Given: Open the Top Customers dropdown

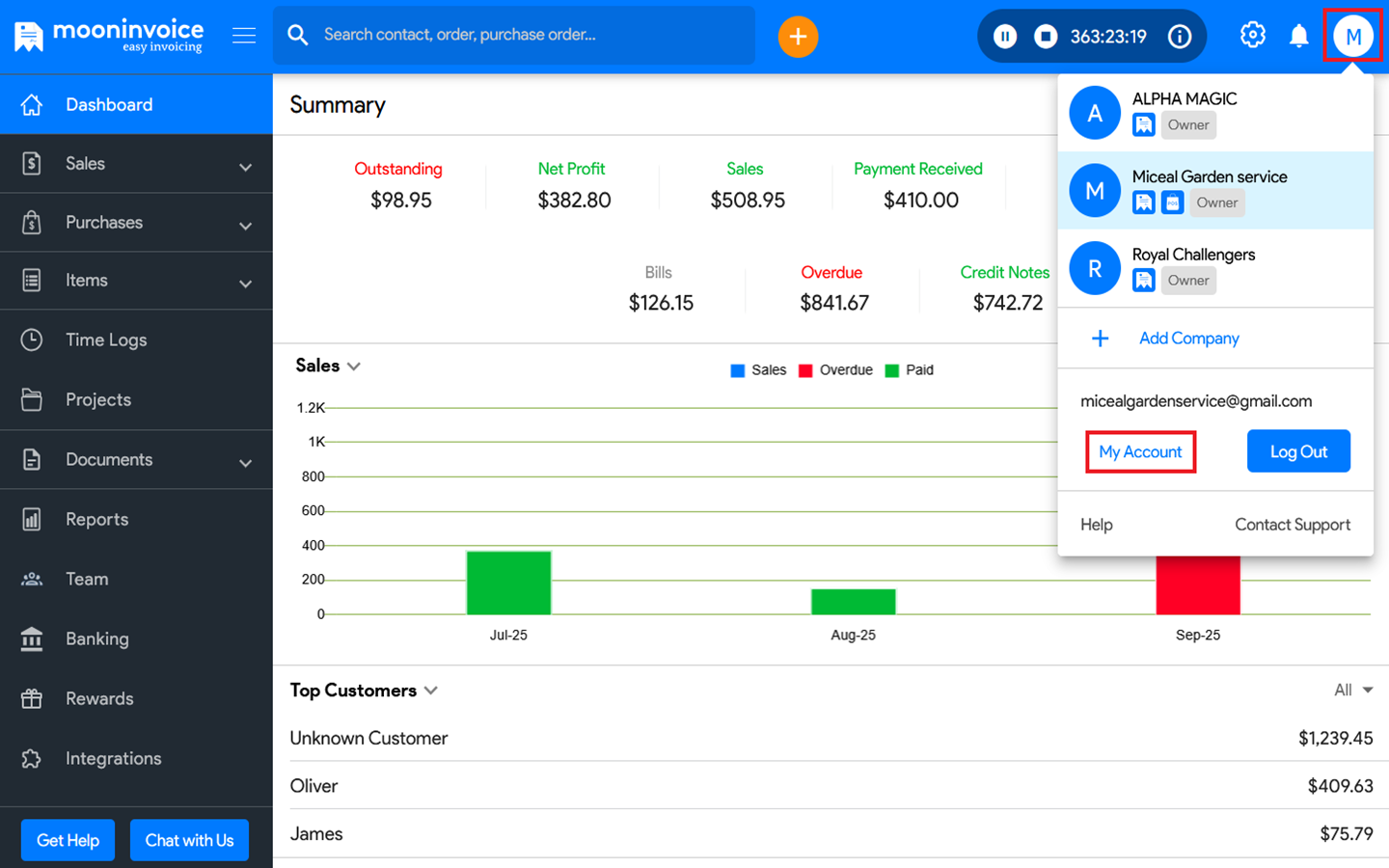Looking at the screenshot, I should click(364, 691).
